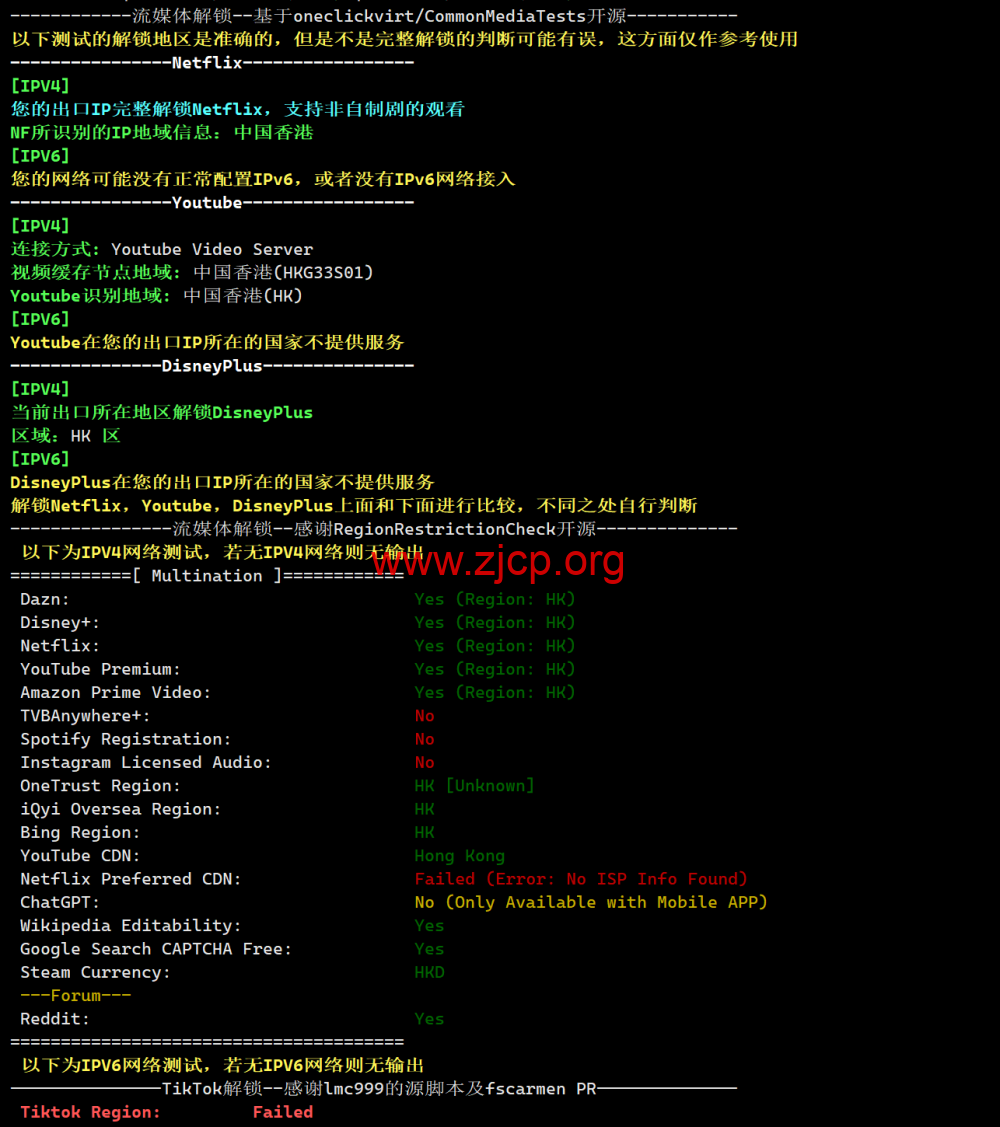
Task: Click the RegionRestrictionCheck header line
Action: (x=374, y=529)
